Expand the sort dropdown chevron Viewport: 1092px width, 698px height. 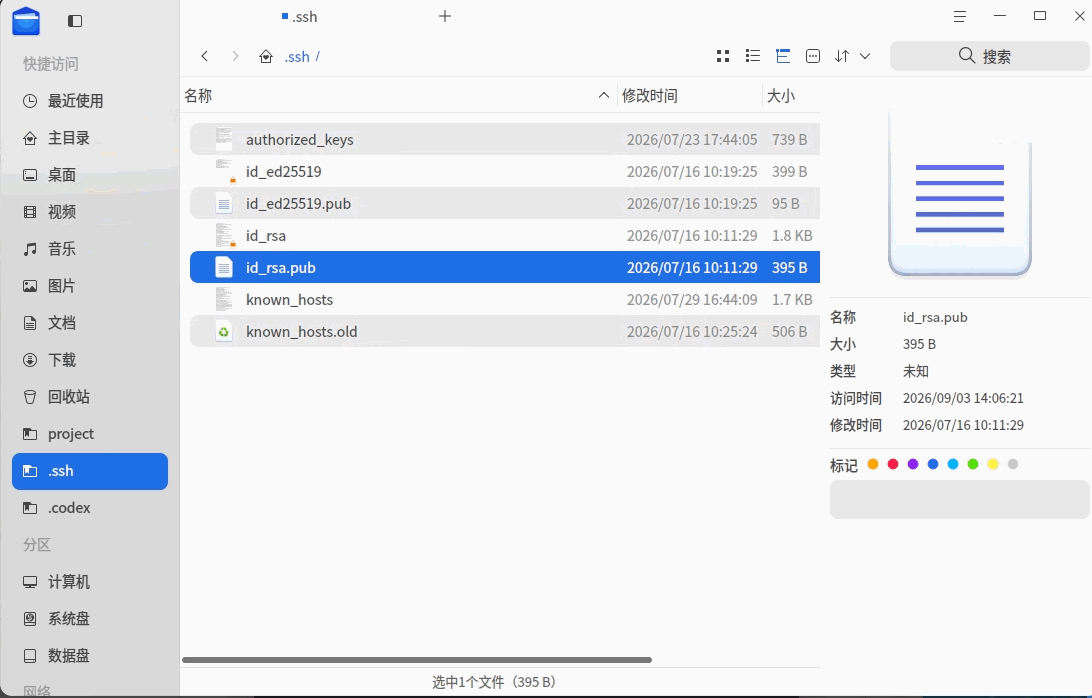[865, 56]
